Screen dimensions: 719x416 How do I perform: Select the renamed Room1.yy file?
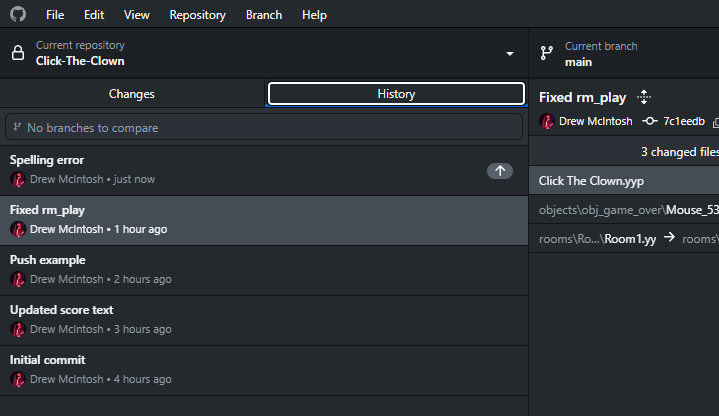(624, 239)
